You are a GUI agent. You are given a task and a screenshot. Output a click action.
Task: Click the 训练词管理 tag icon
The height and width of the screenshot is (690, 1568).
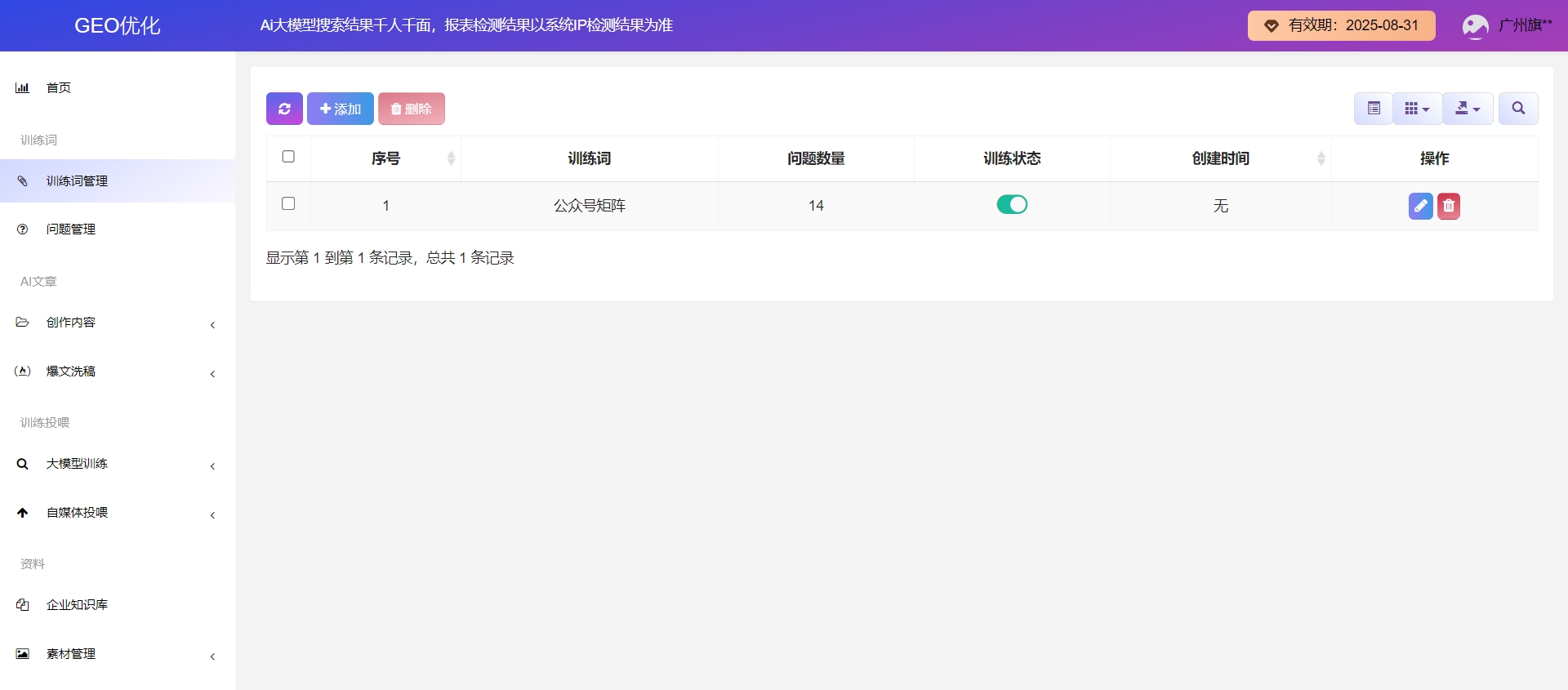(x=22, y=180)
